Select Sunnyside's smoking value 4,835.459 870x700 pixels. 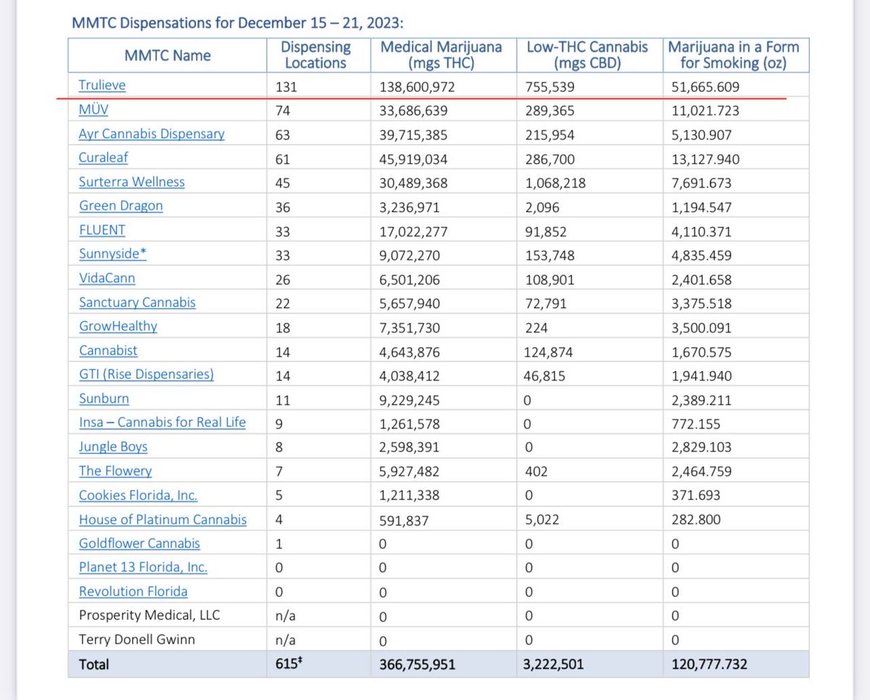click(x=701, y=256)
